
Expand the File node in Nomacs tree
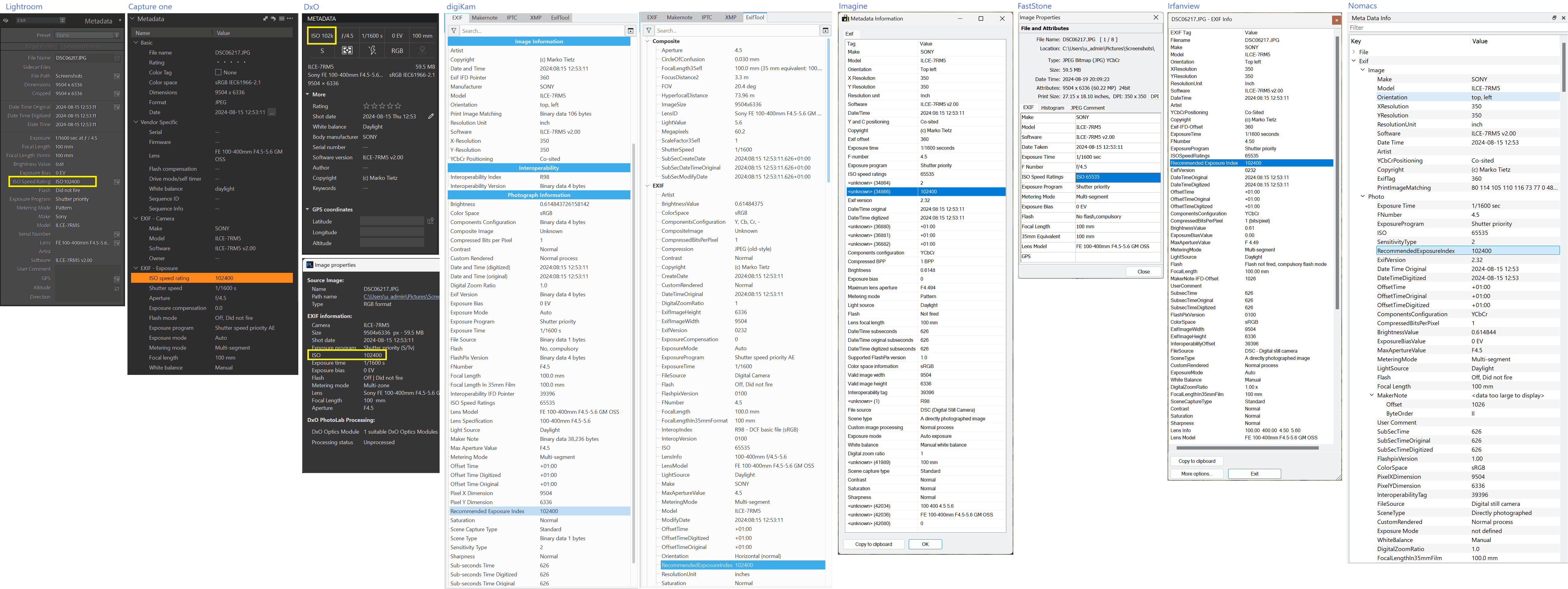1354,52
